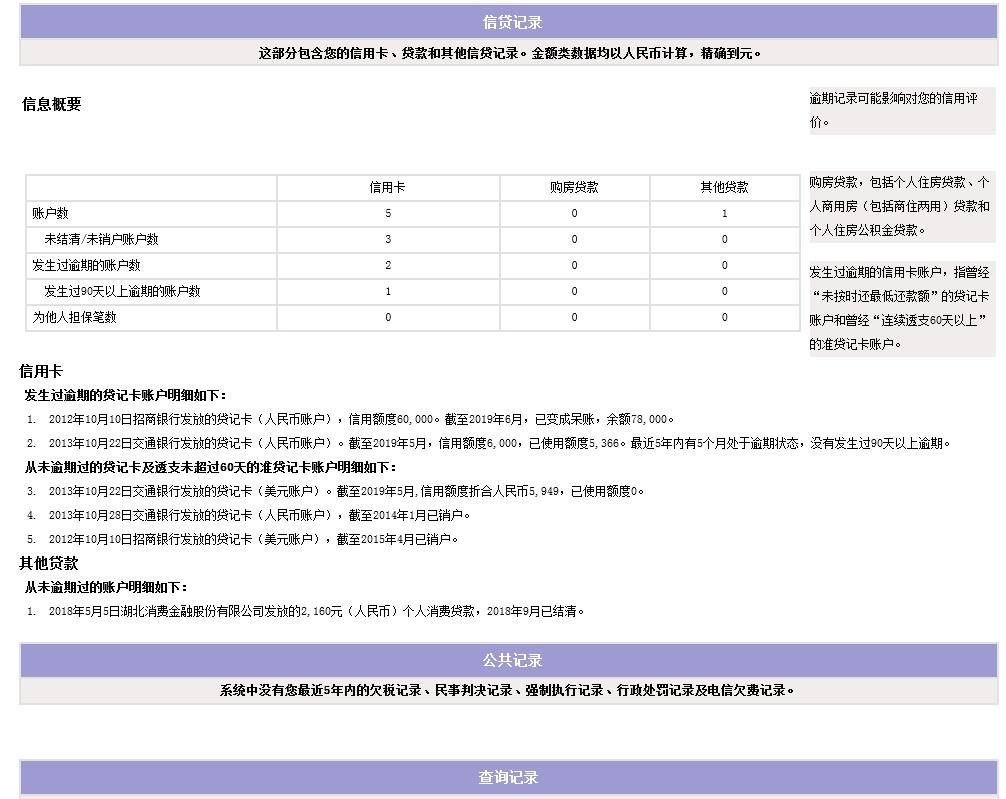Click the 发生过逾期的贷记卡账户明细如下 subheading
1006x799 pixels.
pos(125,395)
